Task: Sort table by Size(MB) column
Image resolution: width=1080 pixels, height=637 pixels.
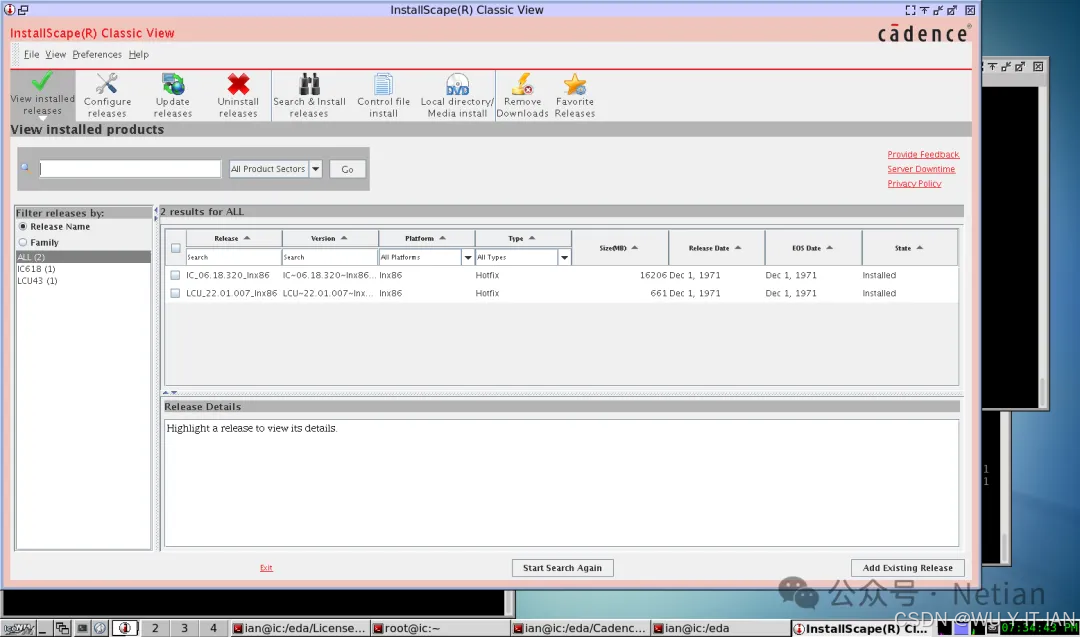Action: click(x=619, y=248)
